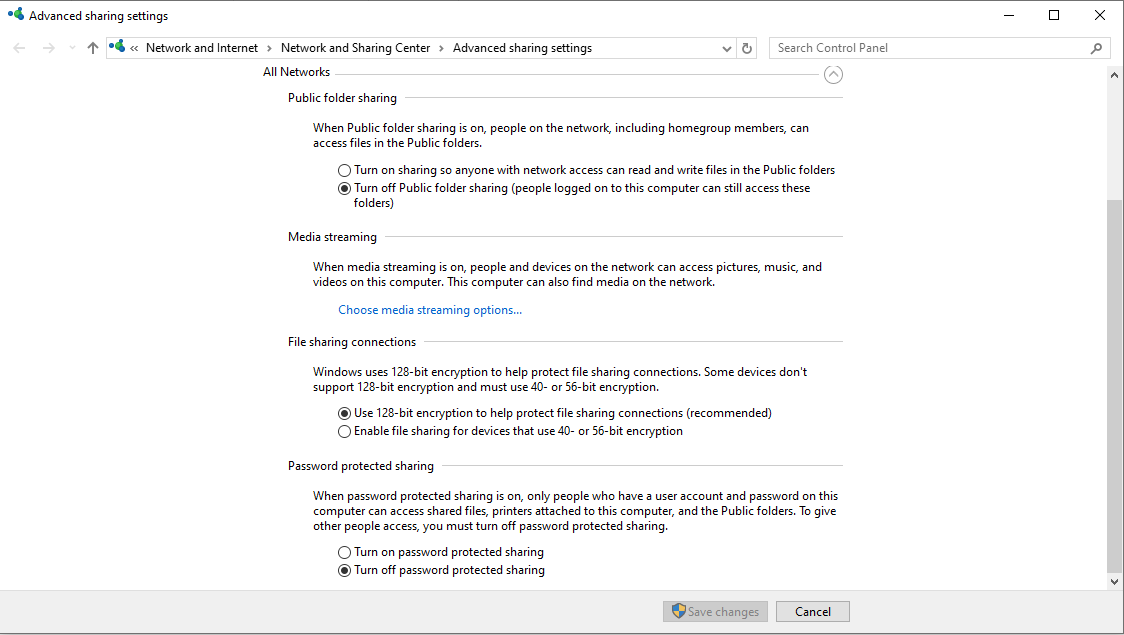Open Network and Internet breadcrumb
The height and width of the screenshot is (635, 1124).
coord(201,48)
